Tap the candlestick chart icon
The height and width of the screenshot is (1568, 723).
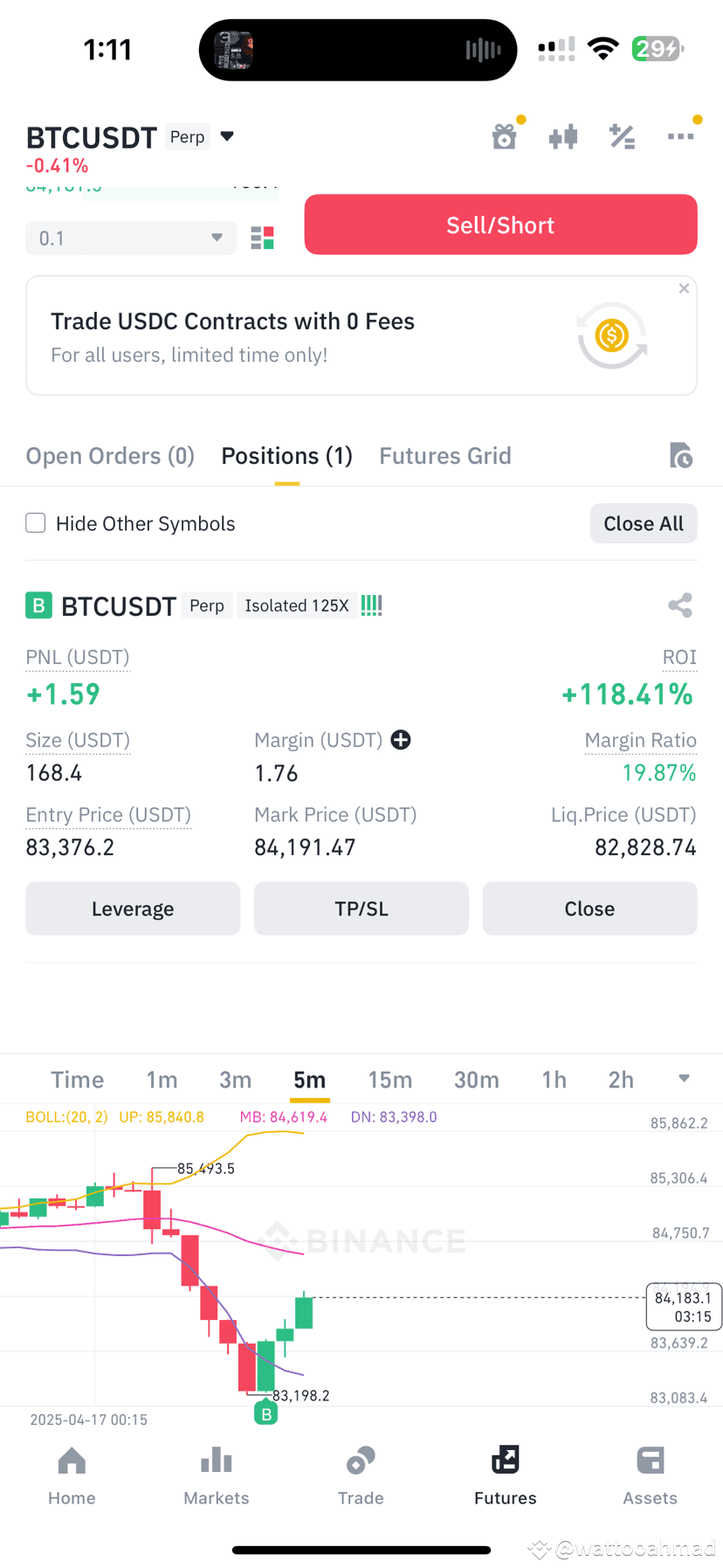563,136
